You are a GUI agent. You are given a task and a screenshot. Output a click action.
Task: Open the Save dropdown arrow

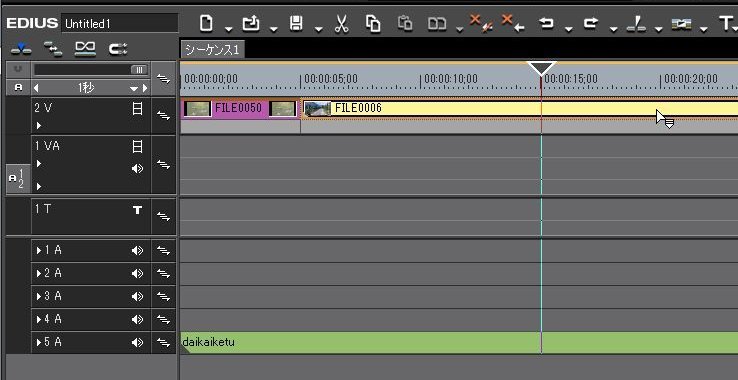[319, 30]
